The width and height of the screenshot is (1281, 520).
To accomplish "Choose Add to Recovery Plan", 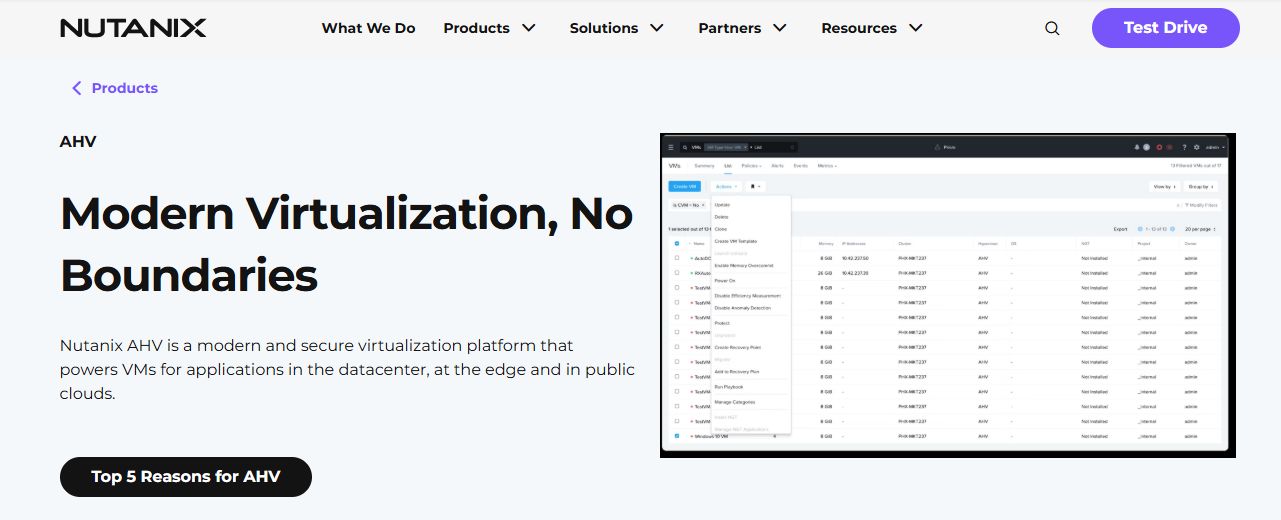I will 737,371.
